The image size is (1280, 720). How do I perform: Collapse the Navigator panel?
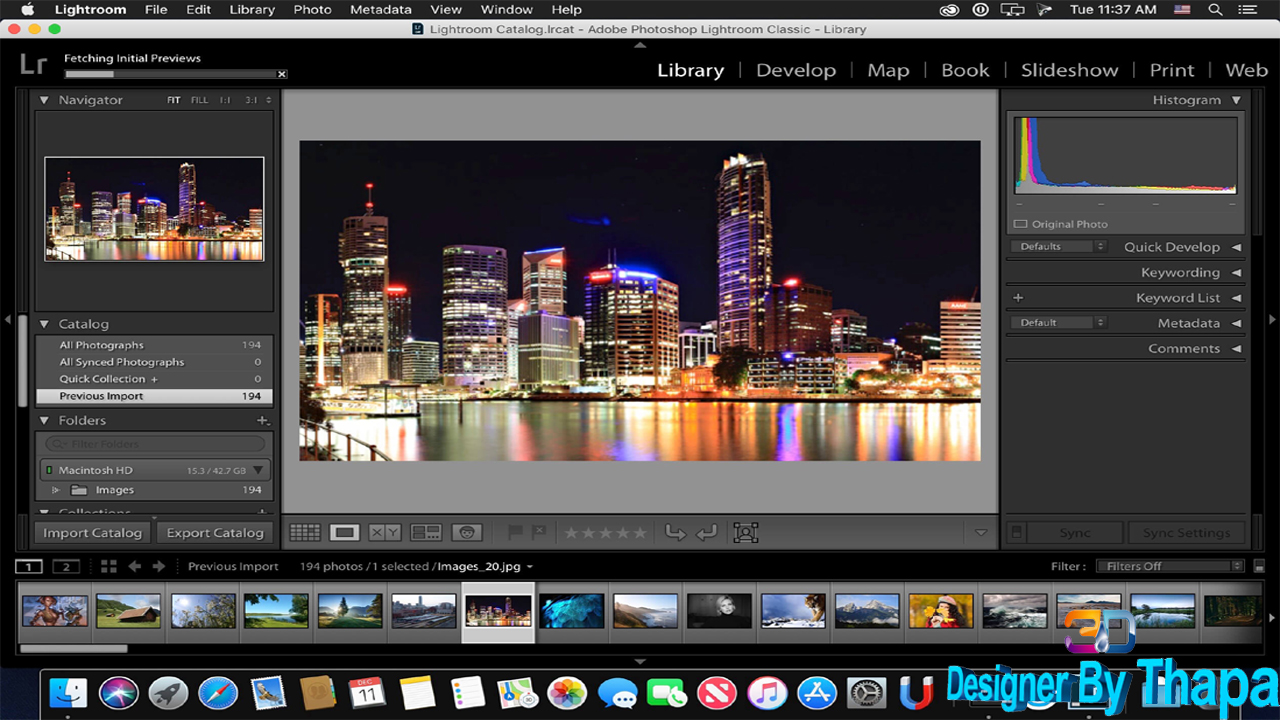[x=44, y=100]
